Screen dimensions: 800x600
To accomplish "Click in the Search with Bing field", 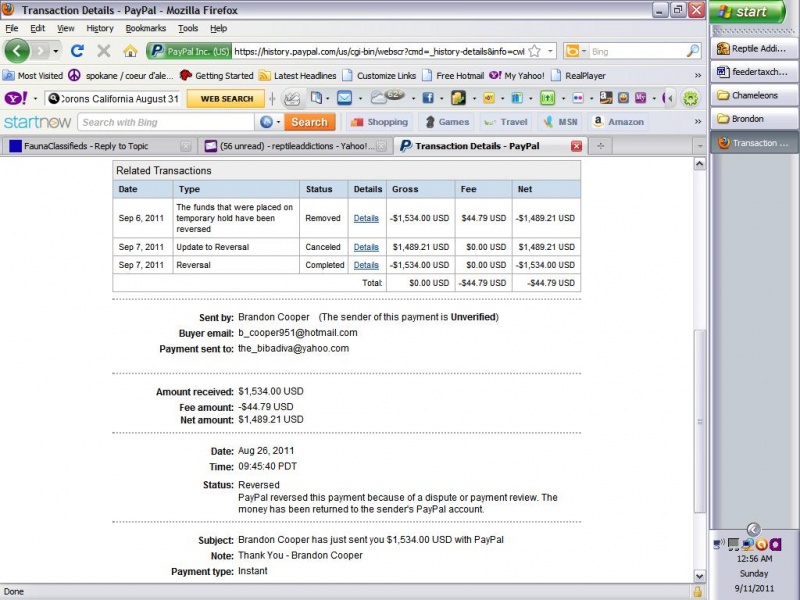I will (x=165, y=122).
